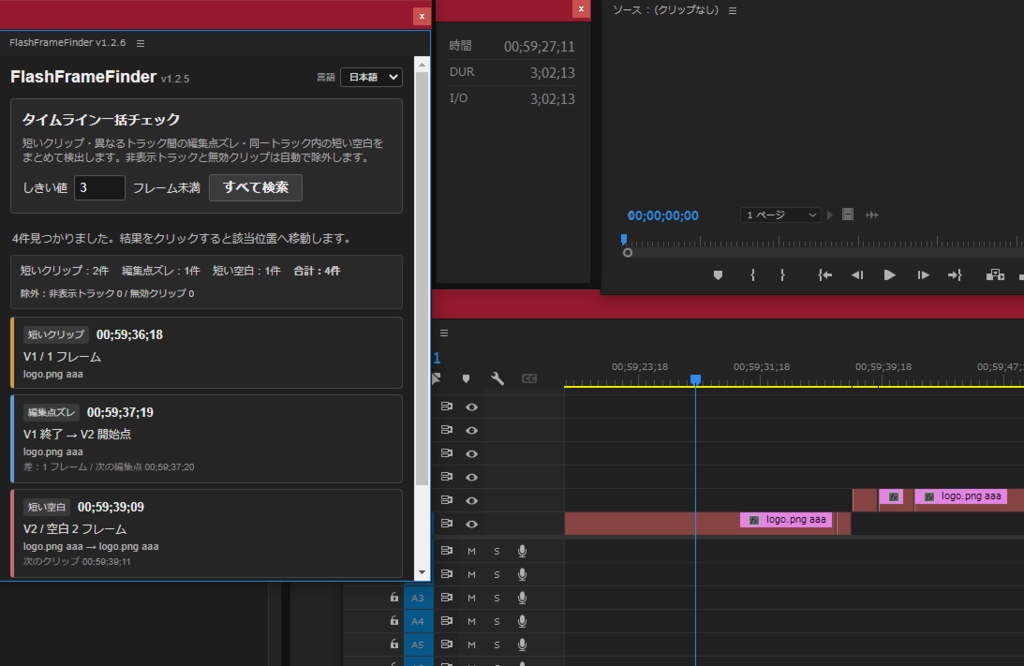Jump to 編集点ズレ result at 00;59;37;19
Screen dimensions: 1024x666
pos(206,439)
